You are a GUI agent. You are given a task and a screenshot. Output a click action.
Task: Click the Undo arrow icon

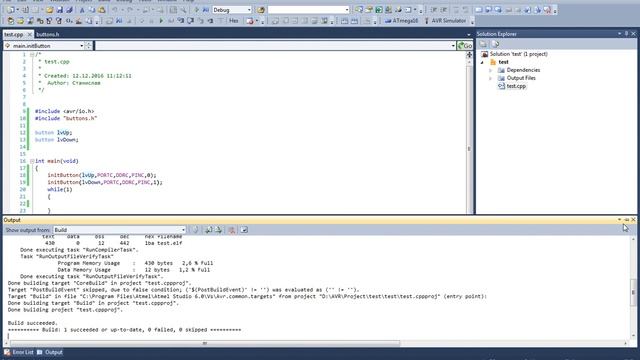click(115, 9)
